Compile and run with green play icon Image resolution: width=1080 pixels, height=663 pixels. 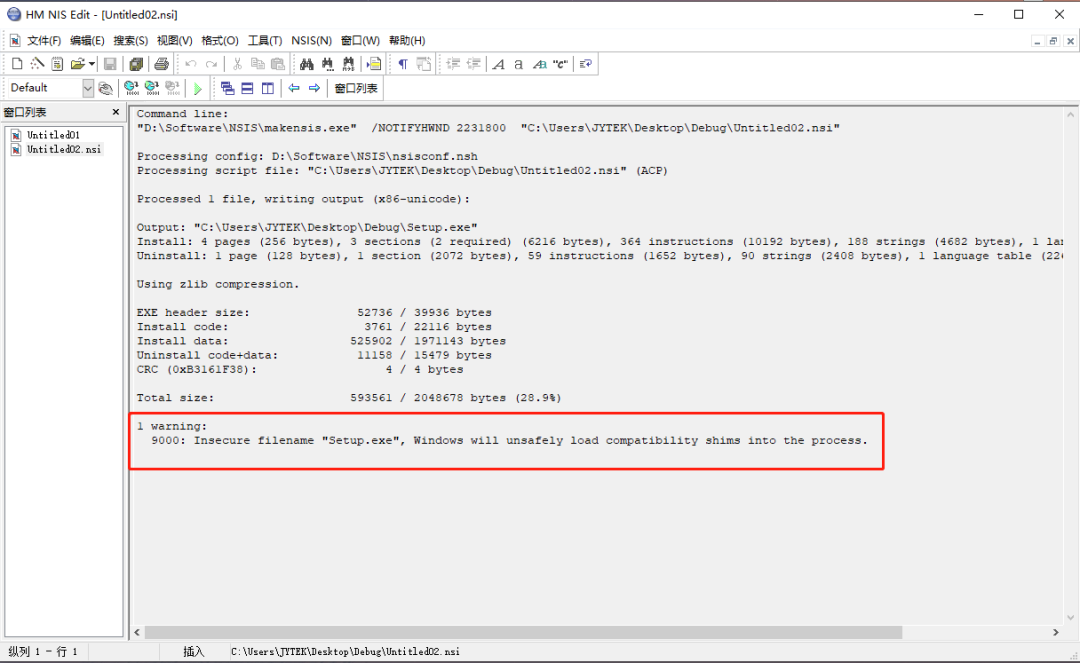coord(198,88)
